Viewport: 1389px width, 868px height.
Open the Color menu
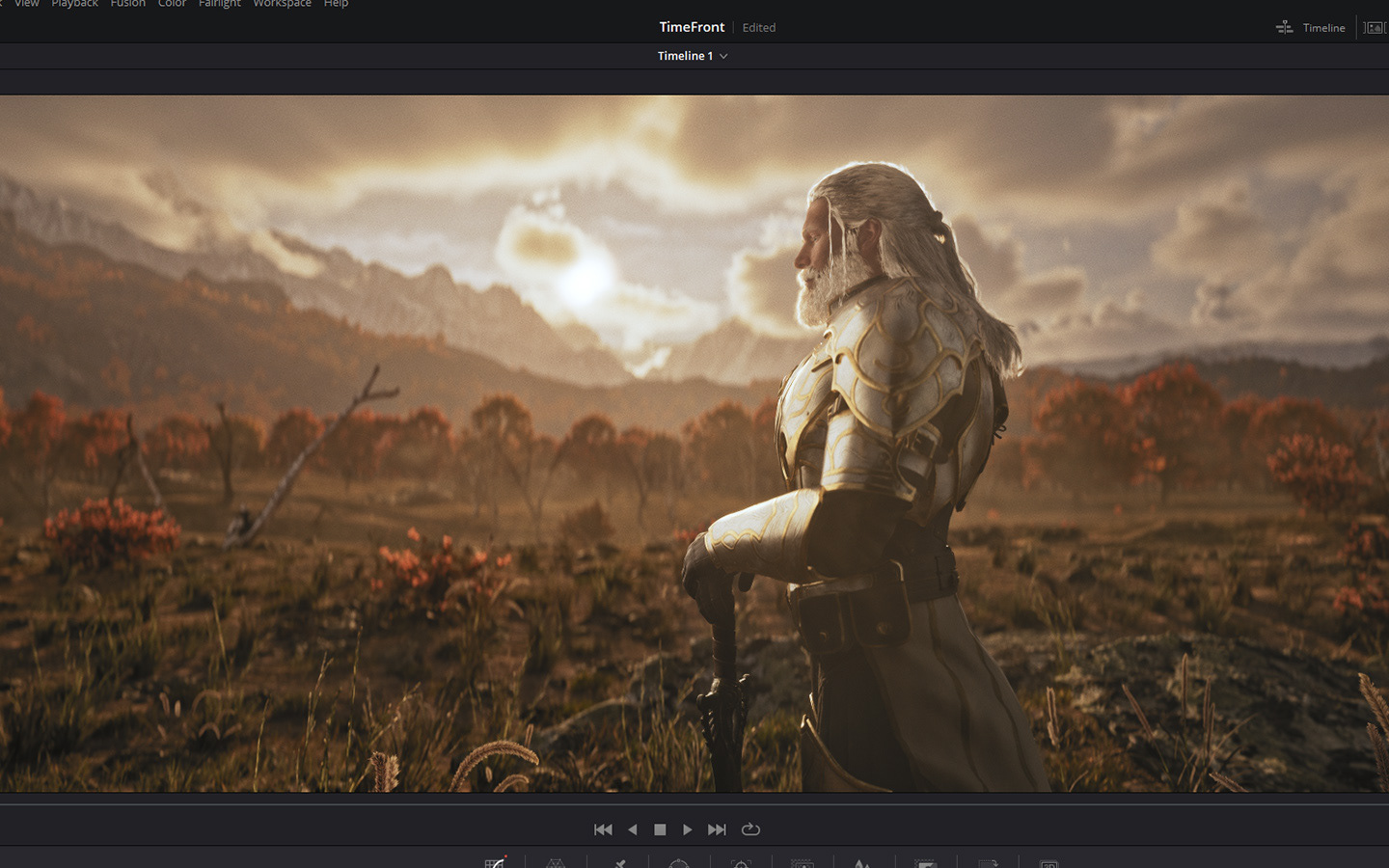tap(172, 4)
